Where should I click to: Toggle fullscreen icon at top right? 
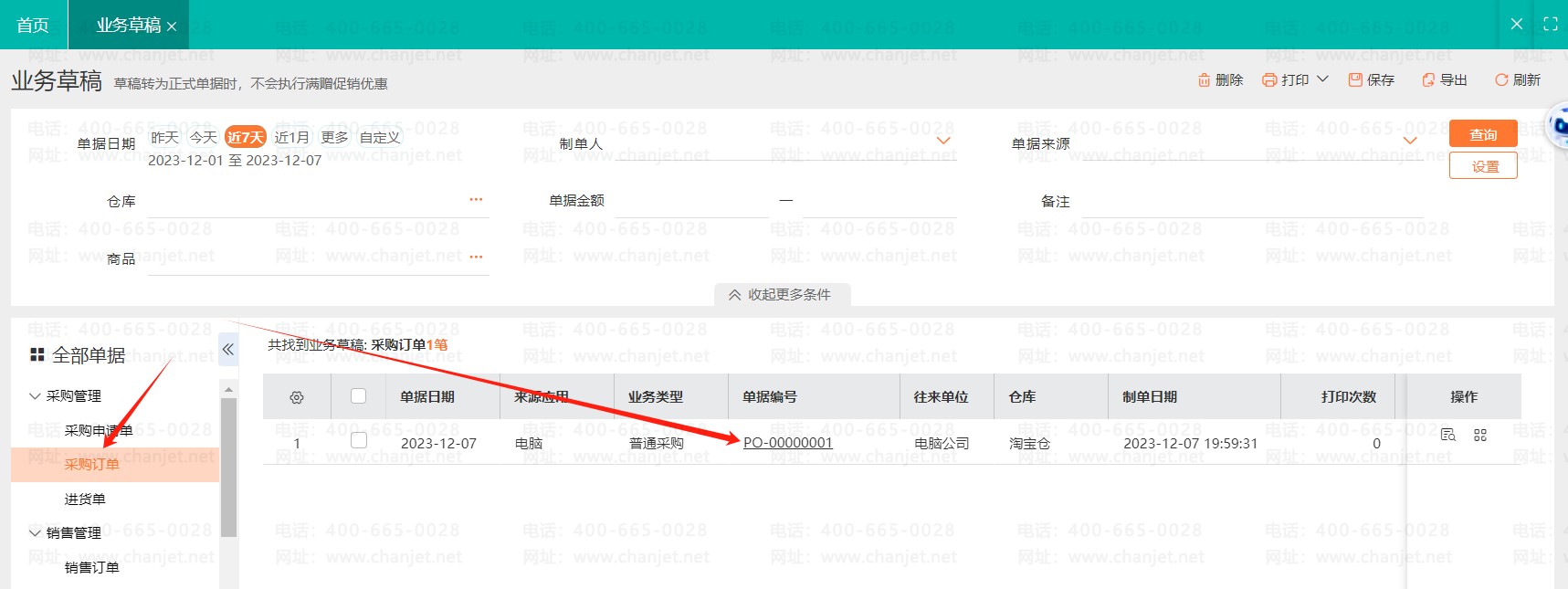(1550, 25)
